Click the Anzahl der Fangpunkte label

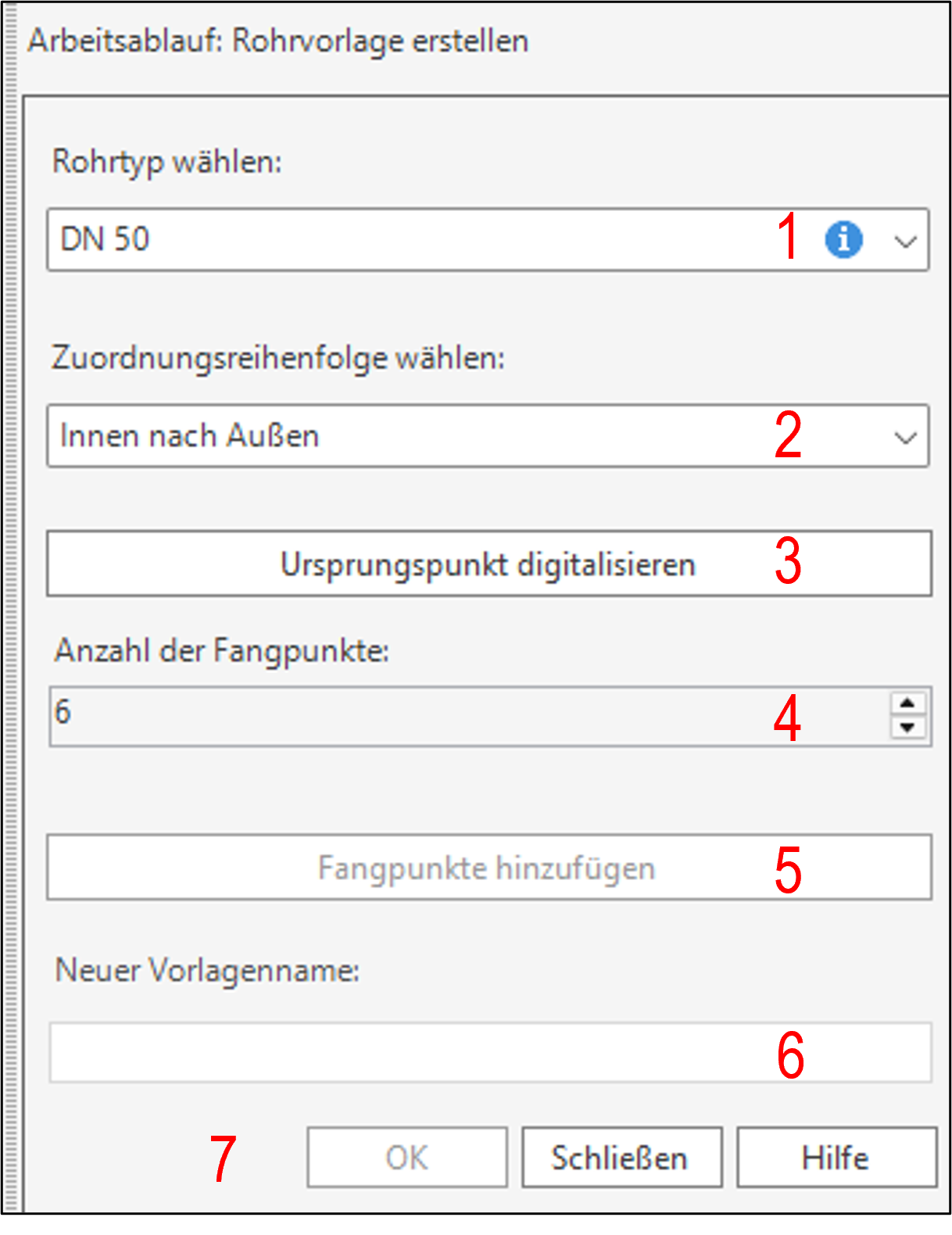point(223,649)
